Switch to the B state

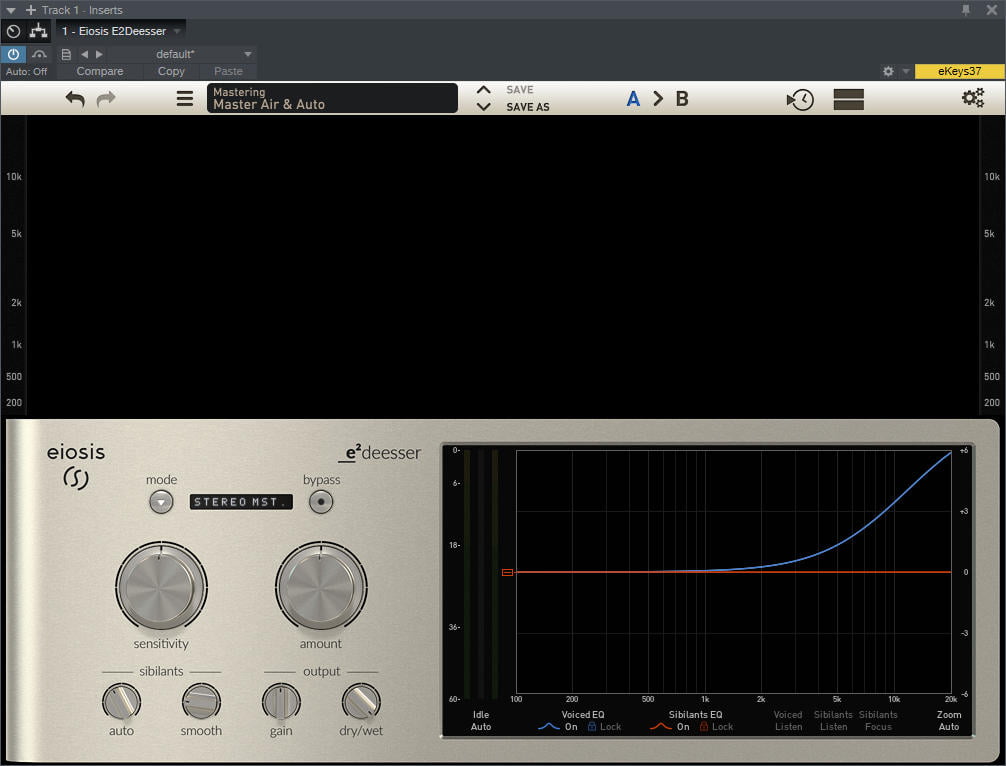[682, 99]
